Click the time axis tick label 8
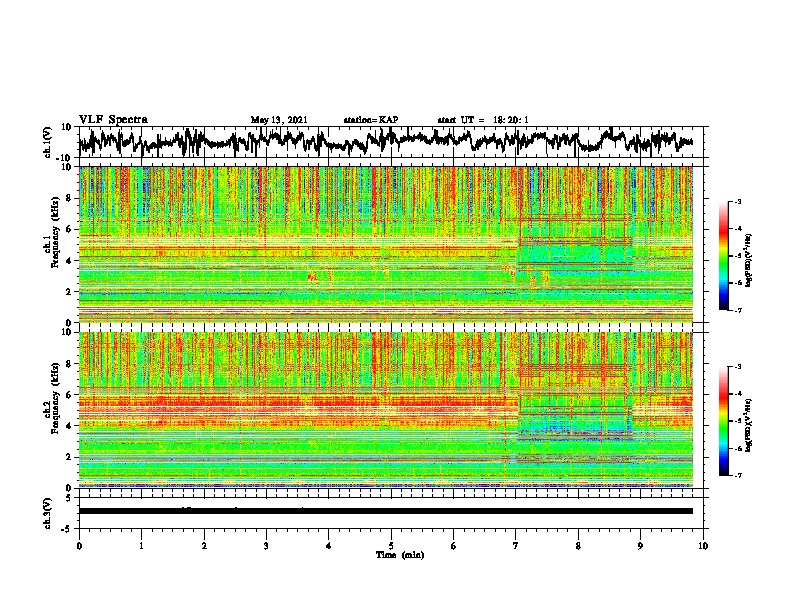Screen dimensions: 792x612 point(578,546)
